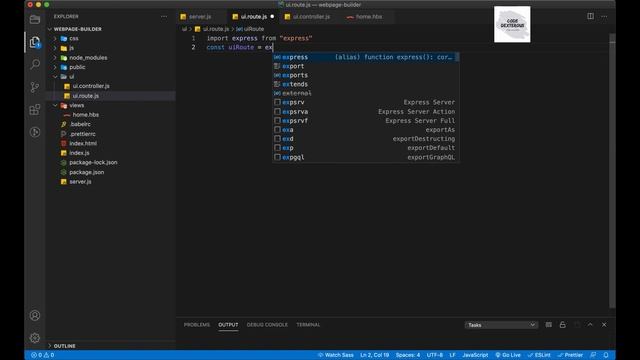Screen dimensions: 640x360
Task: Open the Run and Debug view
Action: (x=35, y=132)
